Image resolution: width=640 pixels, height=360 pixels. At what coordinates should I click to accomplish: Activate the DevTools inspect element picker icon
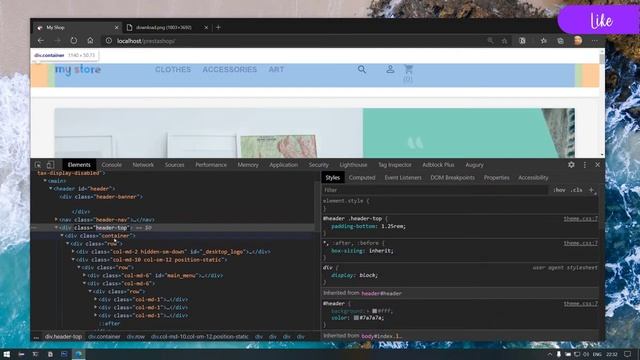[x=38, y=165]
